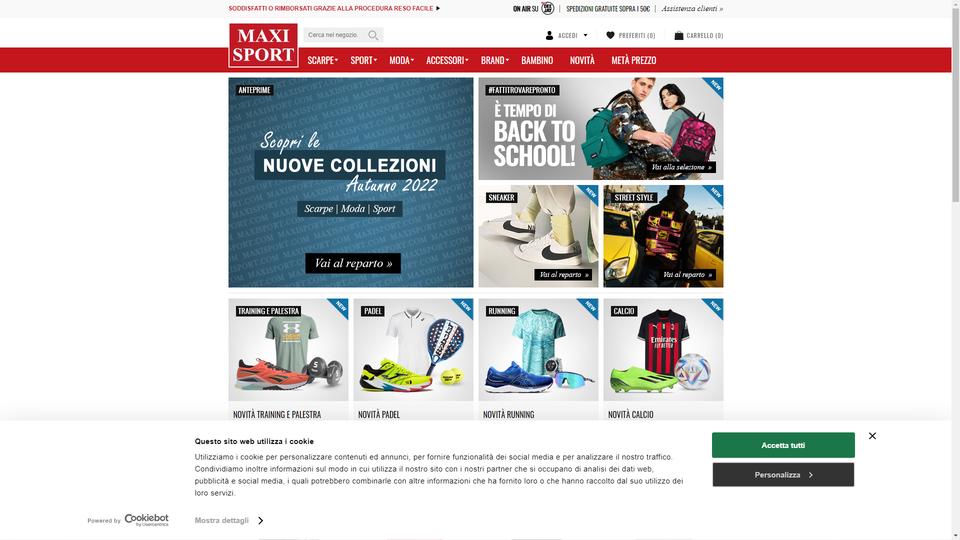960x540 pixels.
Task: Click the Maxi Sport logo
Action: tap(263, 45)
